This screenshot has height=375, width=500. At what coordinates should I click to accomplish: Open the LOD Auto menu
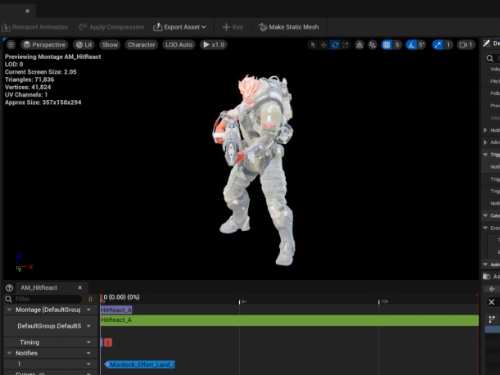pos(179,44)
